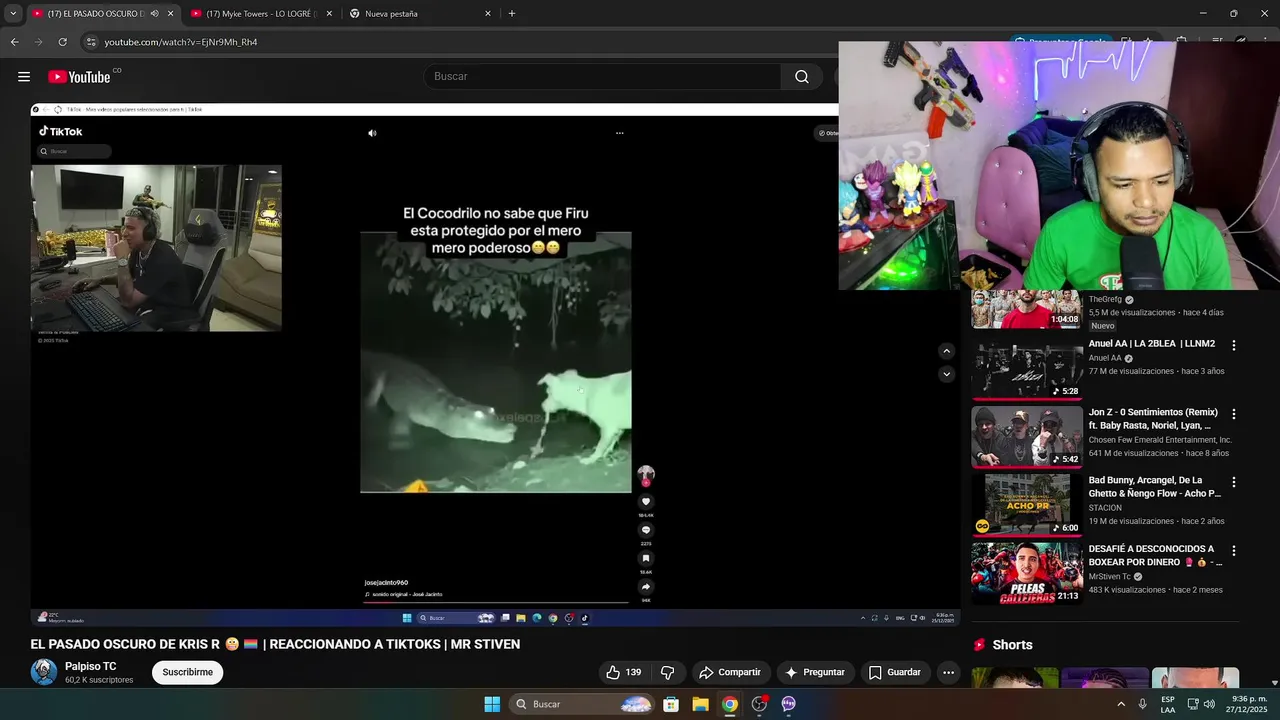Viewport: 1280px width, 720px height.
Task: Open Chrome tab search dropdown arrow
Action: pyautogui.click(x=13, y=14)
